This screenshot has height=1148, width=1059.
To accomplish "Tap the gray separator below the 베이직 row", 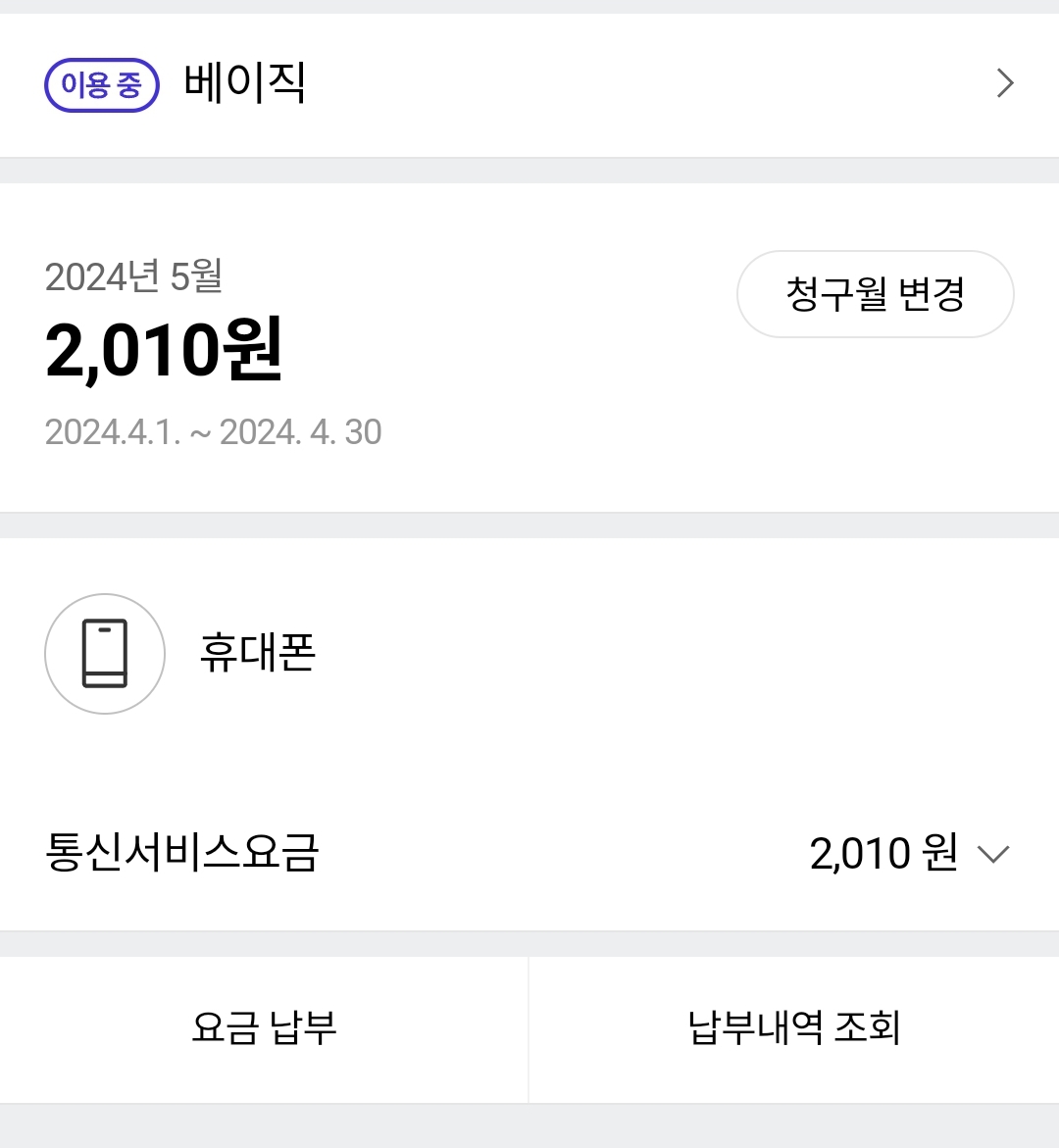I will 529,171.
